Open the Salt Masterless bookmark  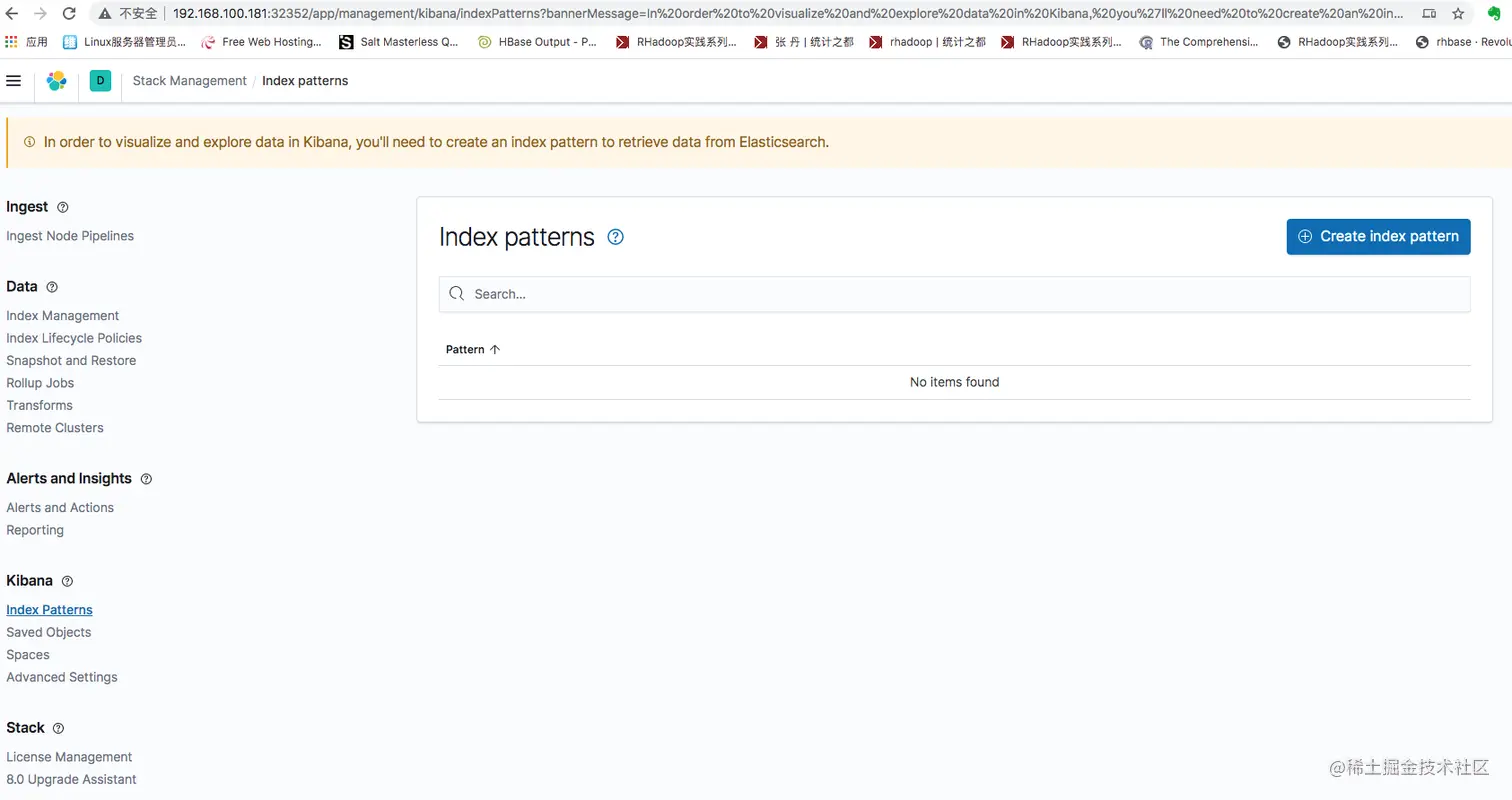(399, 42)
